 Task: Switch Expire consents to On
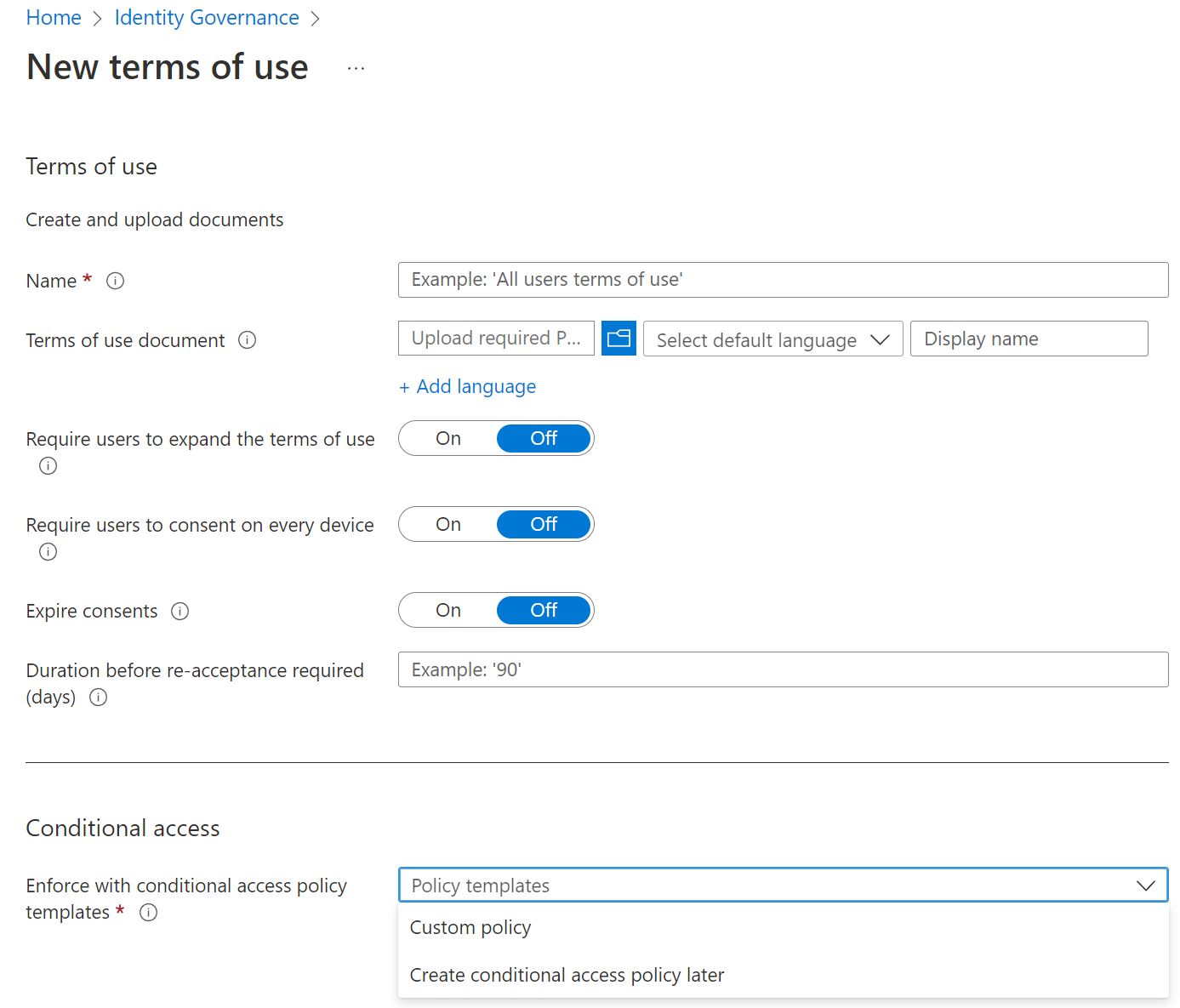coord(447,610)
